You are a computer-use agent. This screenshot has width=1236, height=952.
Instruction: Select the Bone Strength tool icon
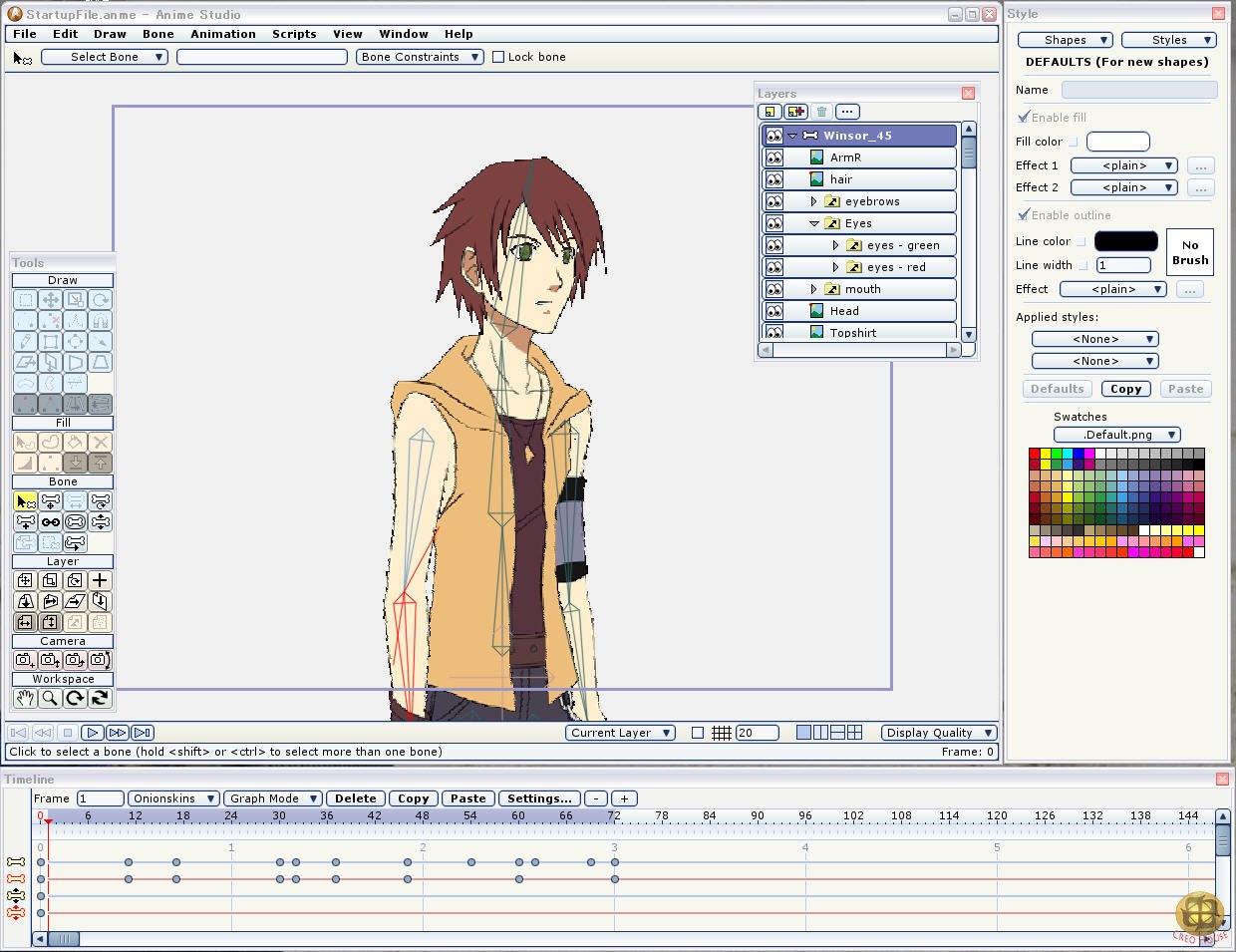coord(75,522)
